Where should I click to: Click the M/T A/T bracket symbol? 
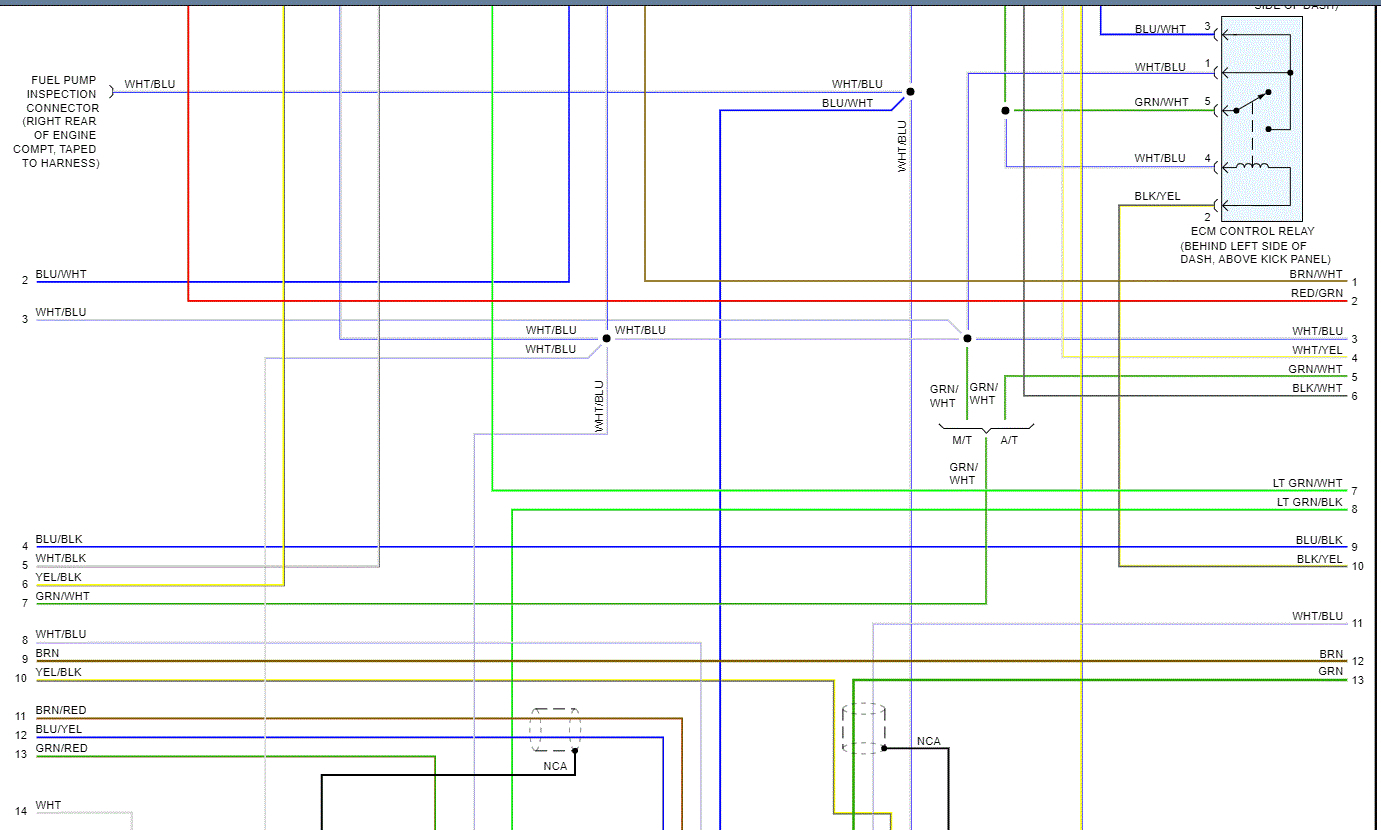click(x=986, y=428)
